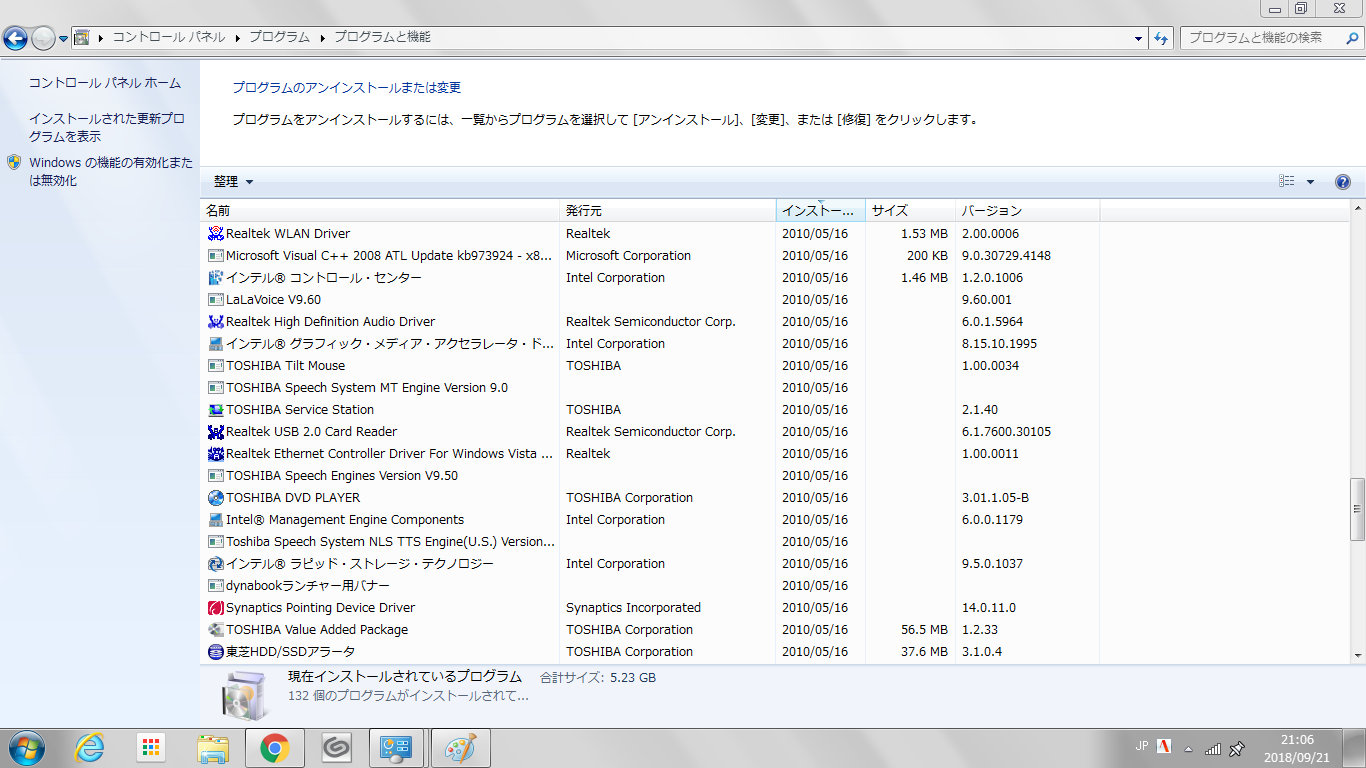Open インストールされた更新プログラムを表示 link
This screenshot has width=1366, height=768.
point(107,127)
